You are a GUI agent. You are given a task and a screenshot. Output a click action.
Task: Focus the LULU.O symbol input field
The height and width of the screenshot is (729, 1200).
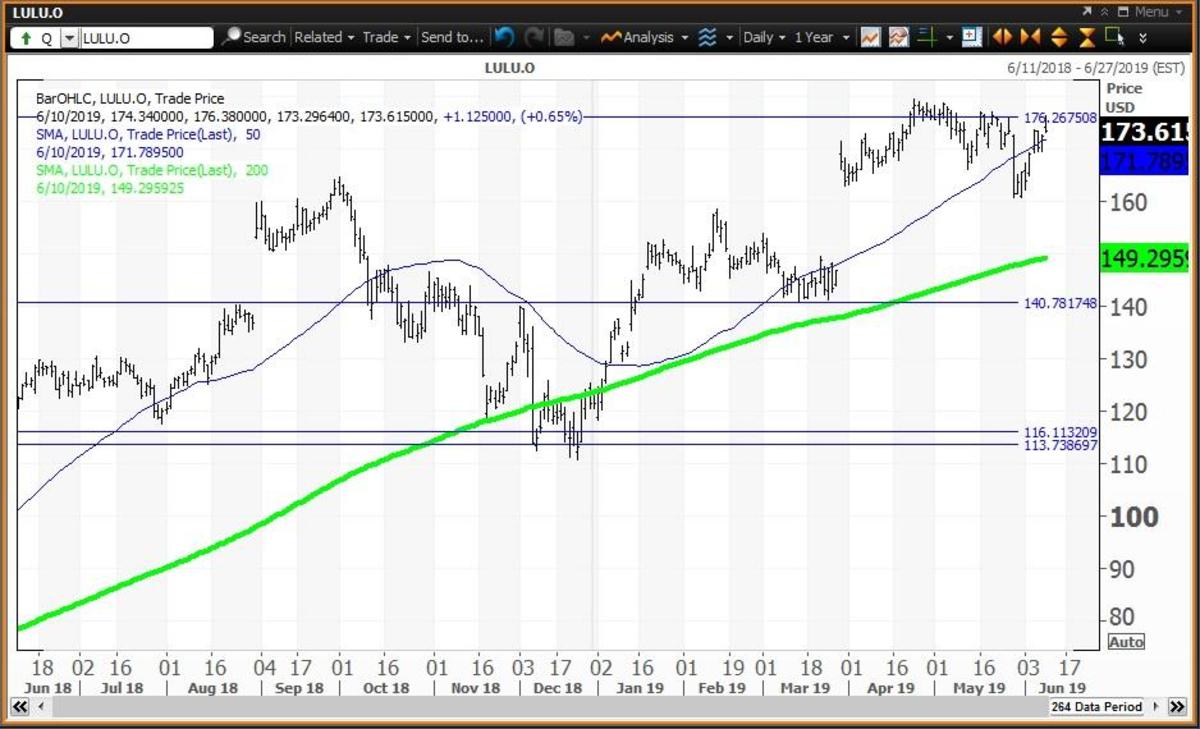tap(146, 38)
